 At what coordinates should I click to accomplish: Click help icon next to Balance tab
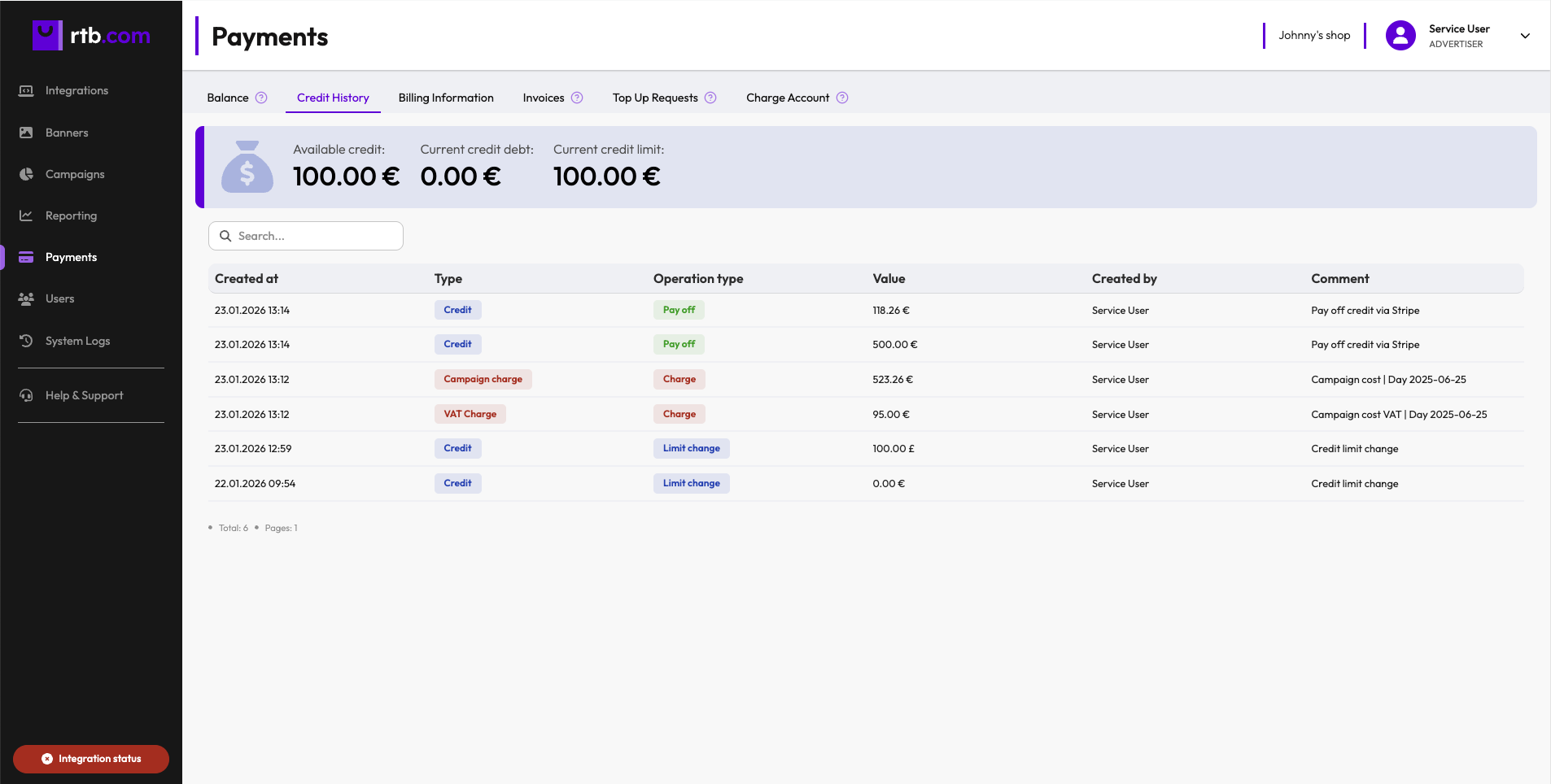pyautogui.click(x=261, y=98)
